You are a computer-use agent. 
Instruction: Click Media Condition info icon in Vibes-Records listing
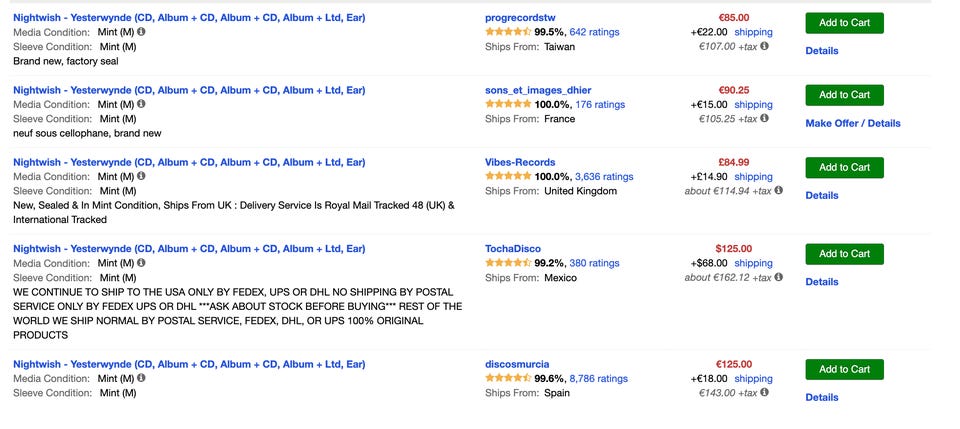(x=141, y=177)
